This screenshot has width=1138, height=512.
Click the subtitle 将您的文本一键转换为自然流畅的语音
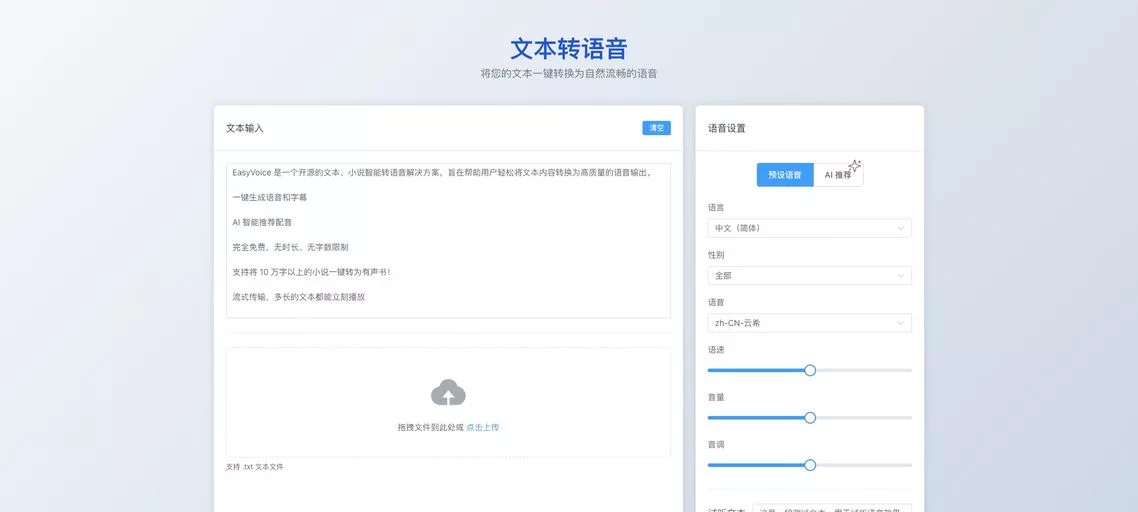tap(568, 73)
